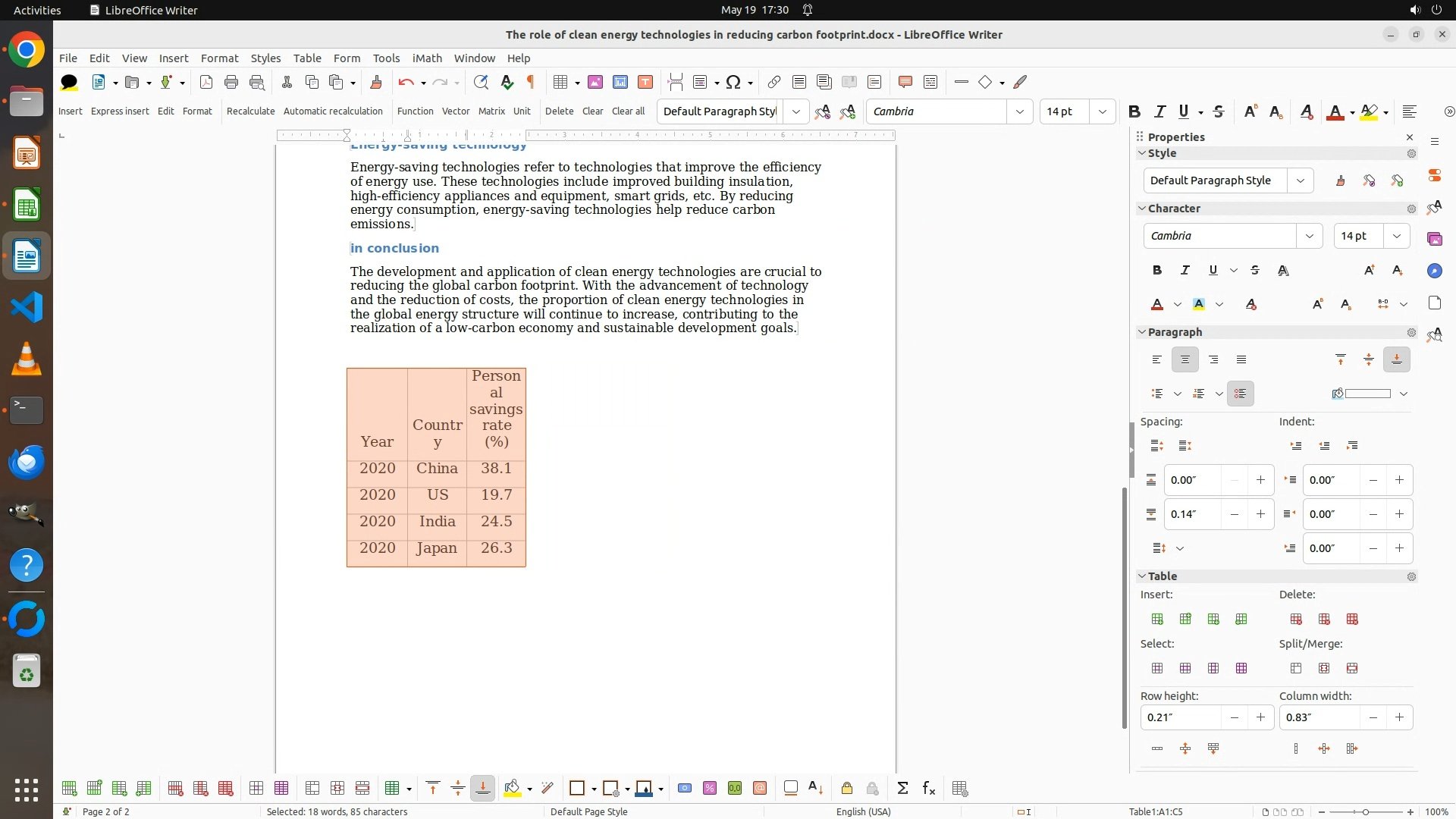Toggle Center alignment in Paragraph panel
This screenshot has height=819, width=1456.
point(1185,359)
